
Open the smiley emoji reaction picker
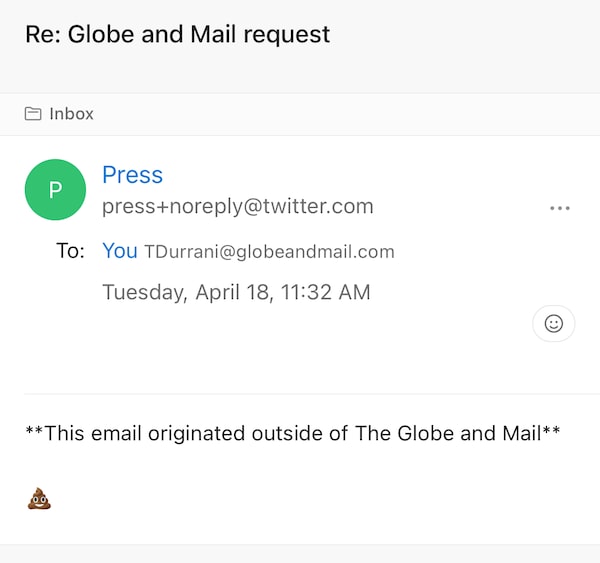point(553,323)
